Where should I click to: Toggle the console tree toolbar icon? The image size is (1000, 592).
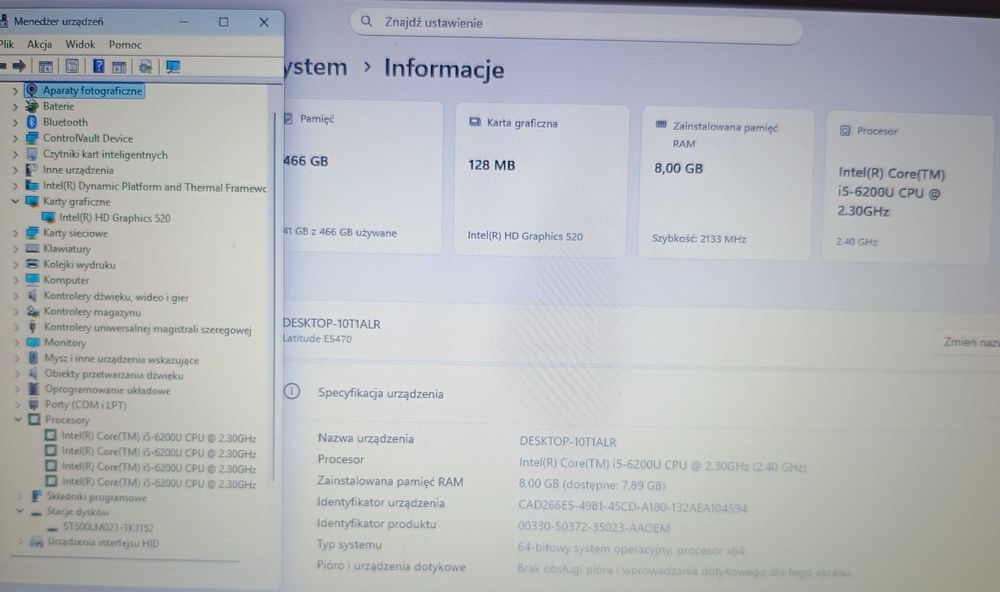tap(46, 66)
